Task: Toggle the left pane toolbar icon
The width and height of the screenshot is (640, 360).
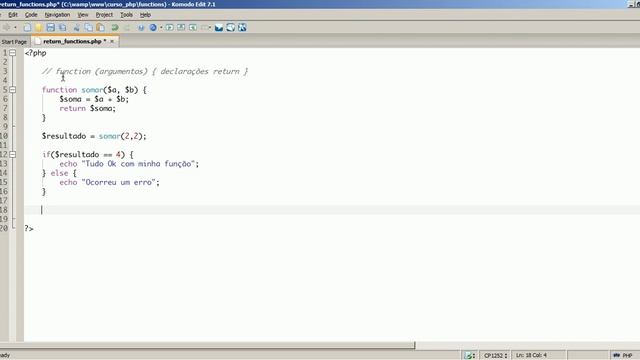Action: tap(169, 27)
